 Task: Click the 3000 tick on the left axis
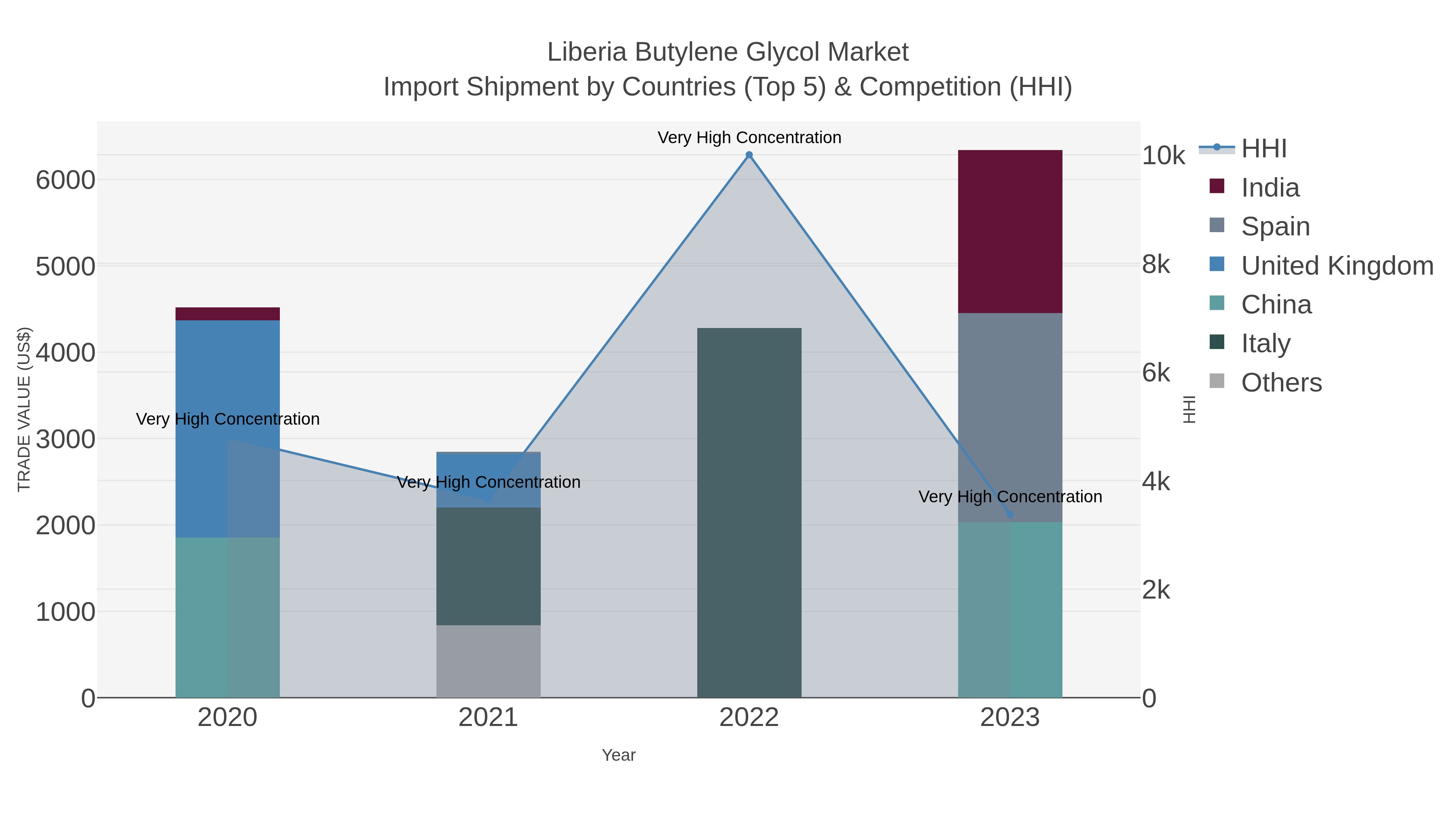pyautogui.click(x=66, y=439)
